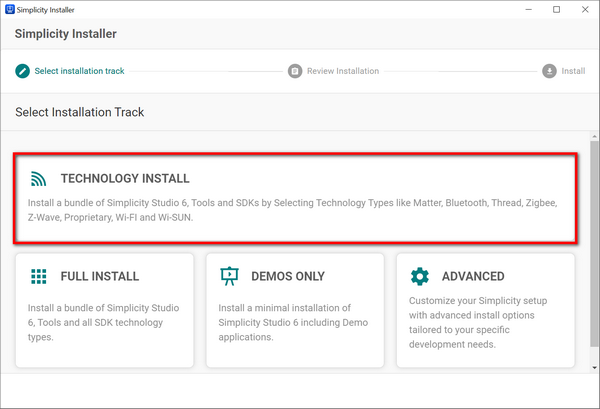This screenshot has height=409, width=600.
Task: Click the Simplicity Installer app icon in title bar
Action: tap(10, 10)
